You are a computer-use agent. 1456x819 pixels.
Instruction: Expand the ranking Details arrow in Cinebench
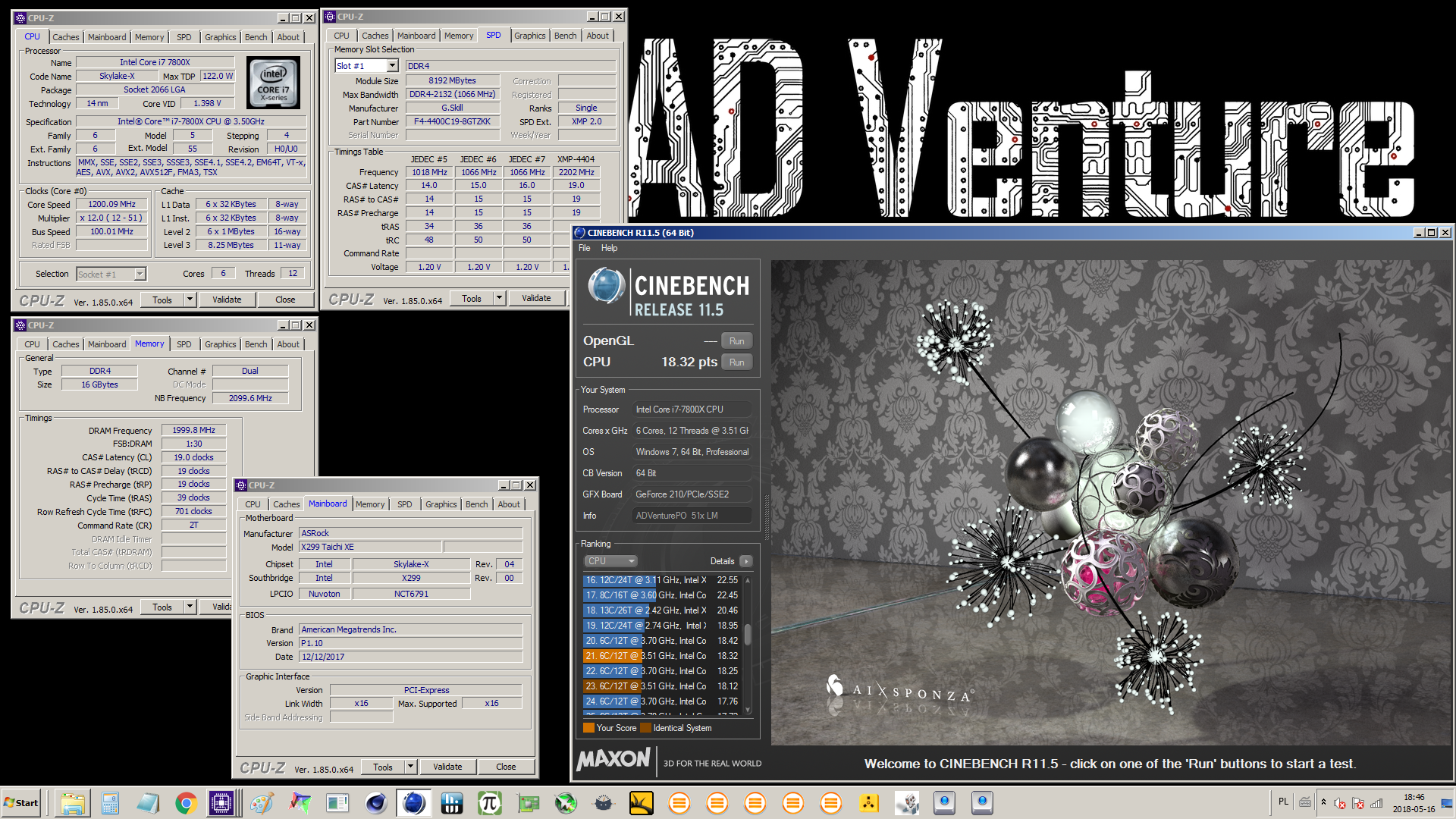(x=746, y=561)
